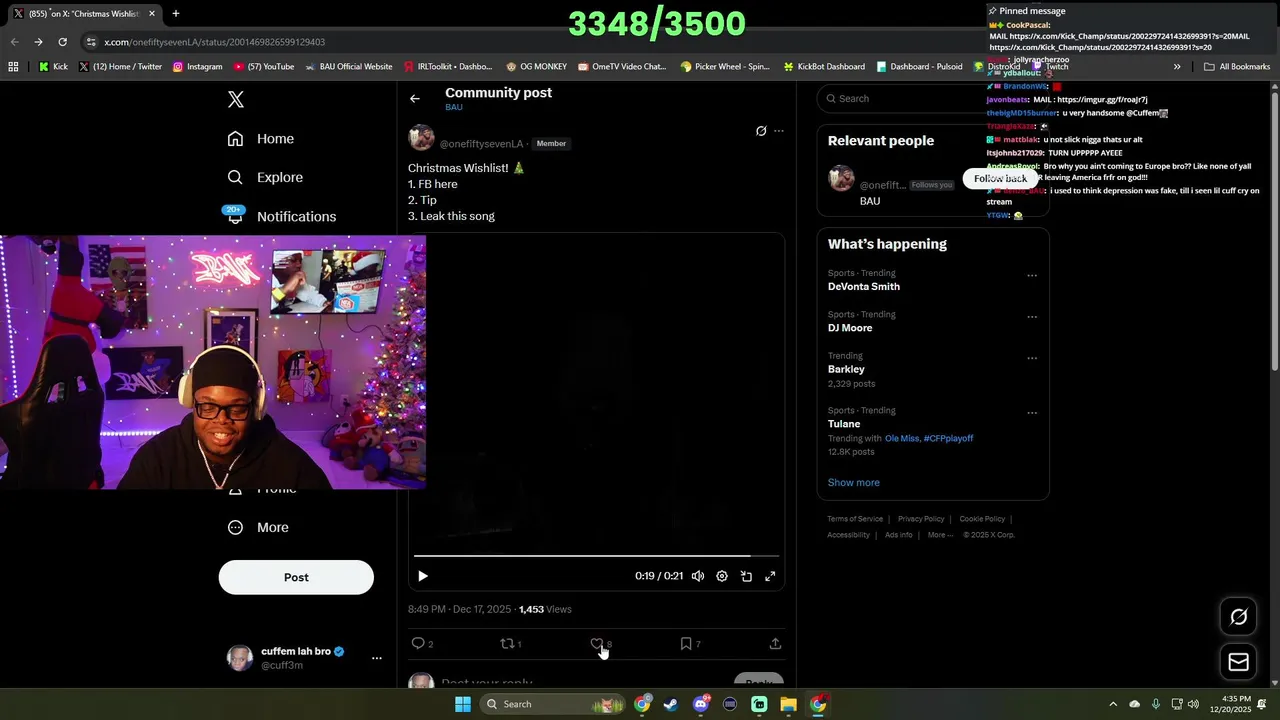The image size is (1280, 720).
Task: Click the Windows taskbar Search box
Action: pos(550,704)
